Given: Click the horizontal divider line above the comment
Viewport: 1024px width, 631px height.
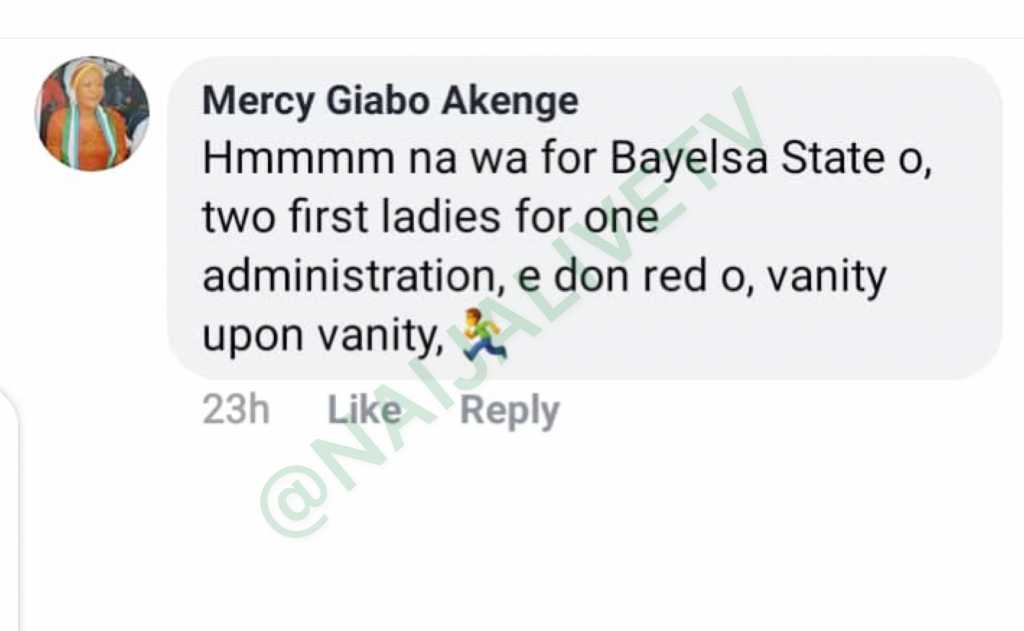Looking at the screenshot, I should (x=512, y=39).
